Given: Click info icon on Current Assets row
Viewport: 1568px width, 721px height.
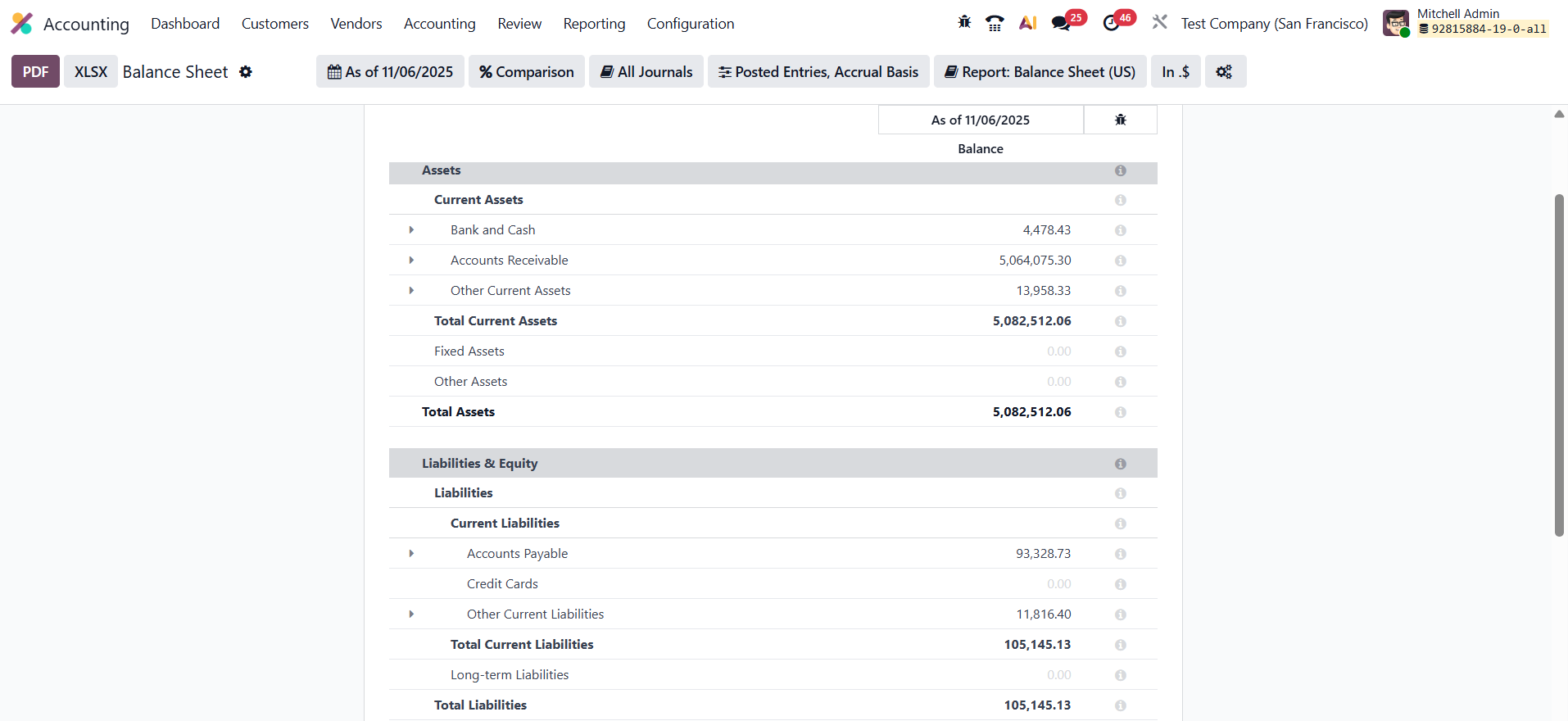Looking at the screenshot, I should coord(1121,200).
